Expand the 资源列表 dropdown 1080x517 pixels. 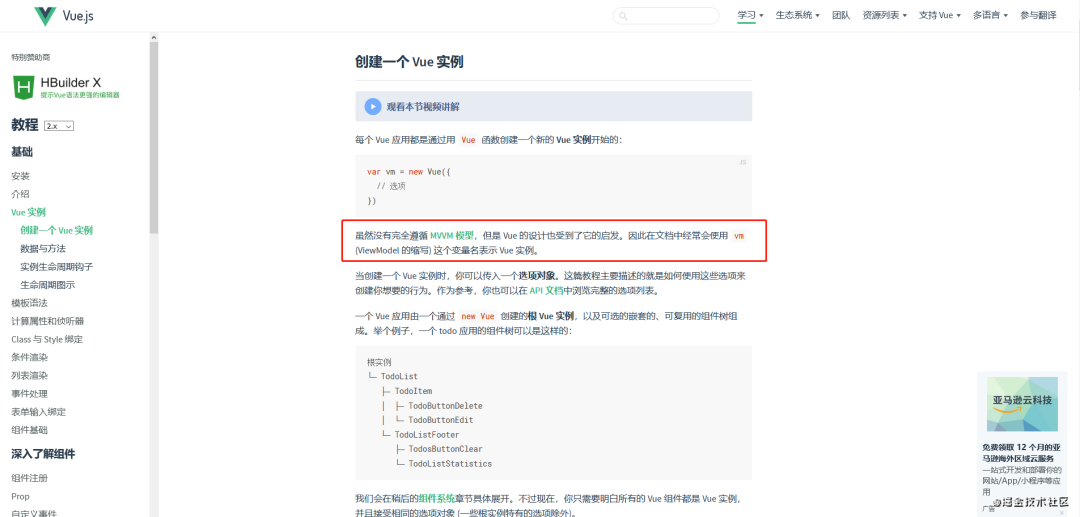pyautogui.click(x=884, y=15)
